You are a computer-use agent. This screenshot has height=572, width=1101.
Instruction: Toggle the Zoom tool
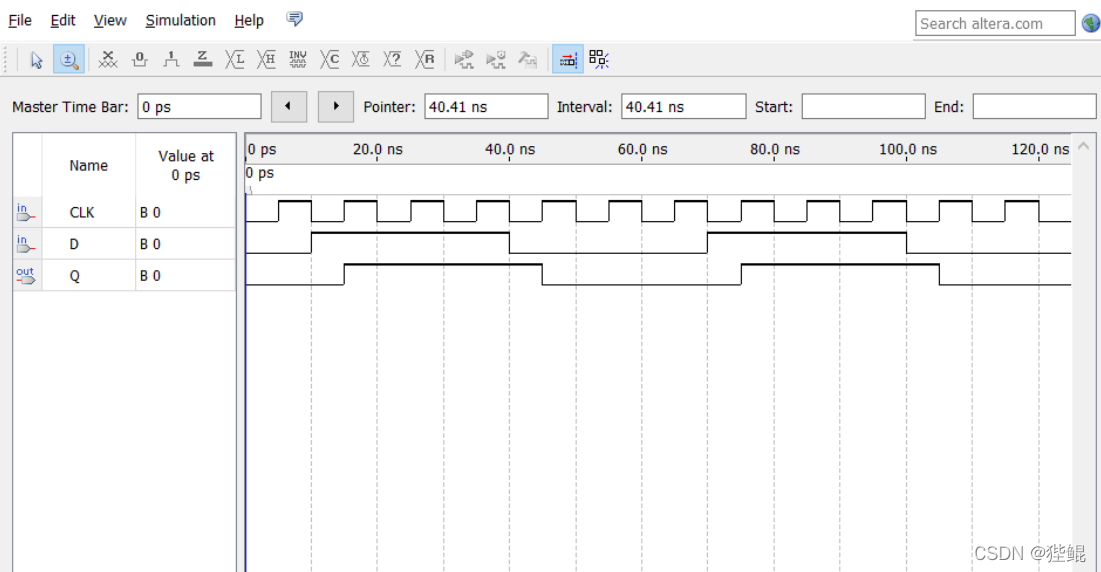[x=69, y=60]
